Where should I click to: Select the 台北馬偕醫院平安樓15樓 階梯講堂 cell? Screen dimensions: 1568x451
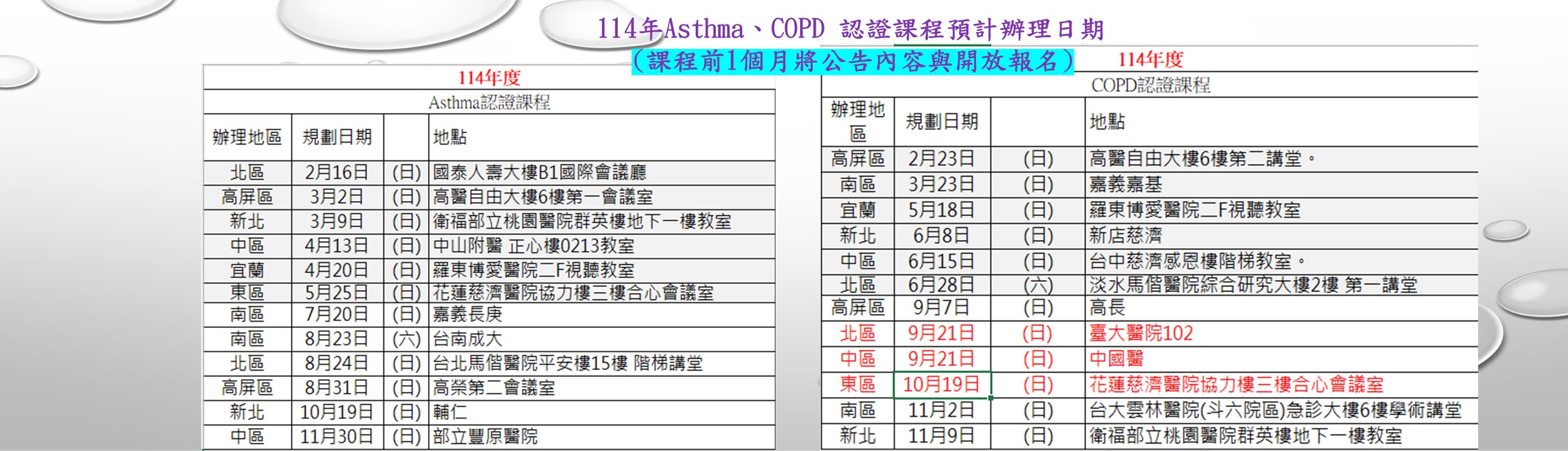pyautogui.click(x=567, y=363)
